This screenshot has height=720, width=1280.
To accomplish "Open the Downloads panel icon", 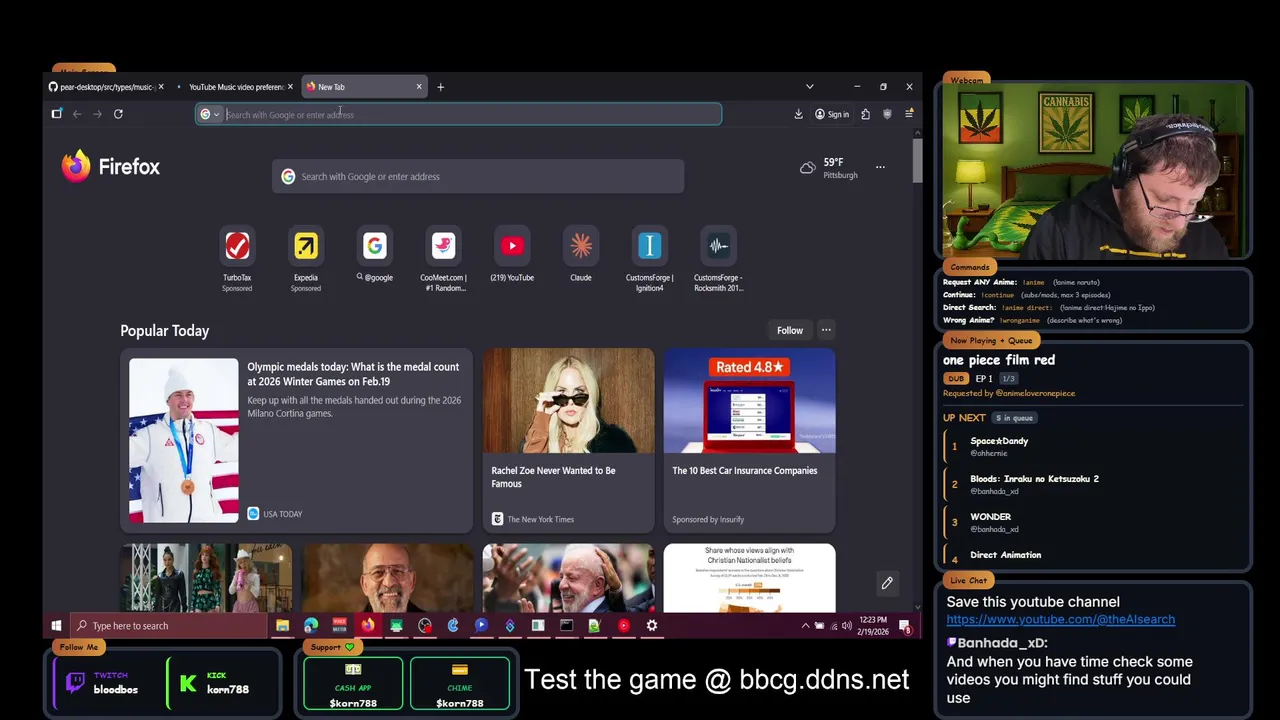I will click(798, 114).
